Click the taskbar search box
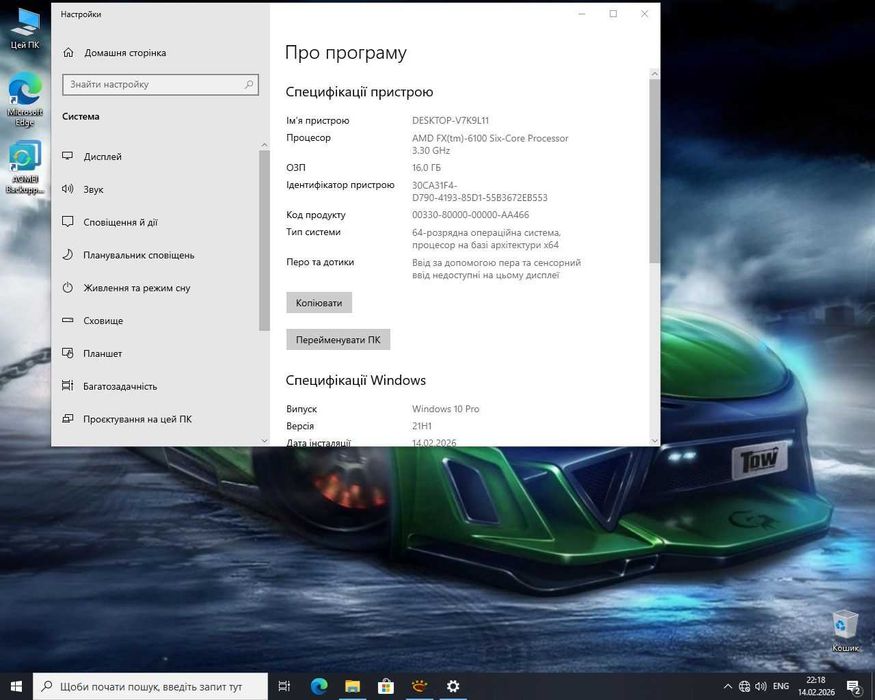Screen dimensions: 875x700 pyautogui.click(x=151, y=686)
